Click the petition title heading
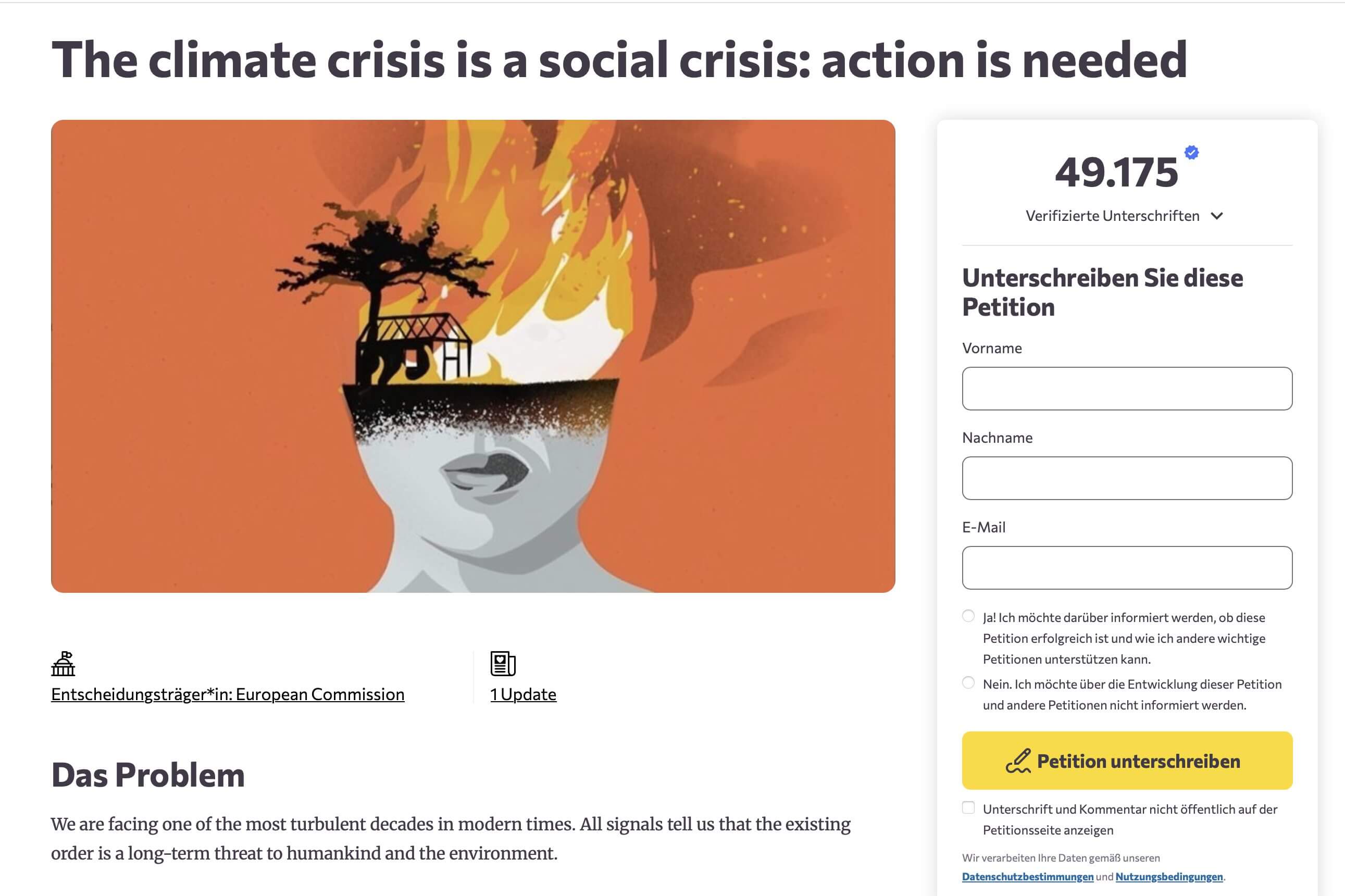Viewport: 1345px width, 896px height. pyautogui.click(x=619, y=60)
